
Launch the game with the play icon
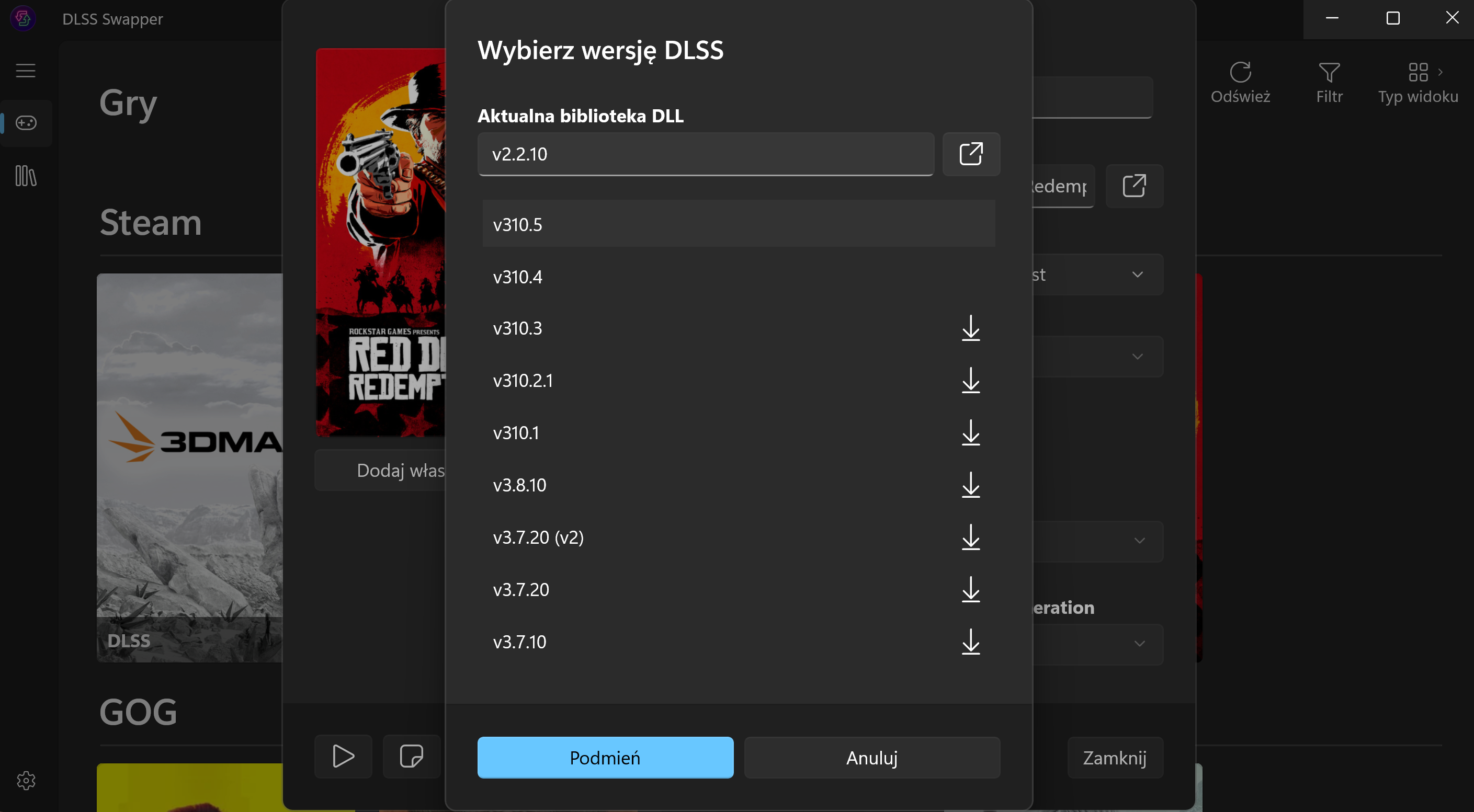pos(343,757)
